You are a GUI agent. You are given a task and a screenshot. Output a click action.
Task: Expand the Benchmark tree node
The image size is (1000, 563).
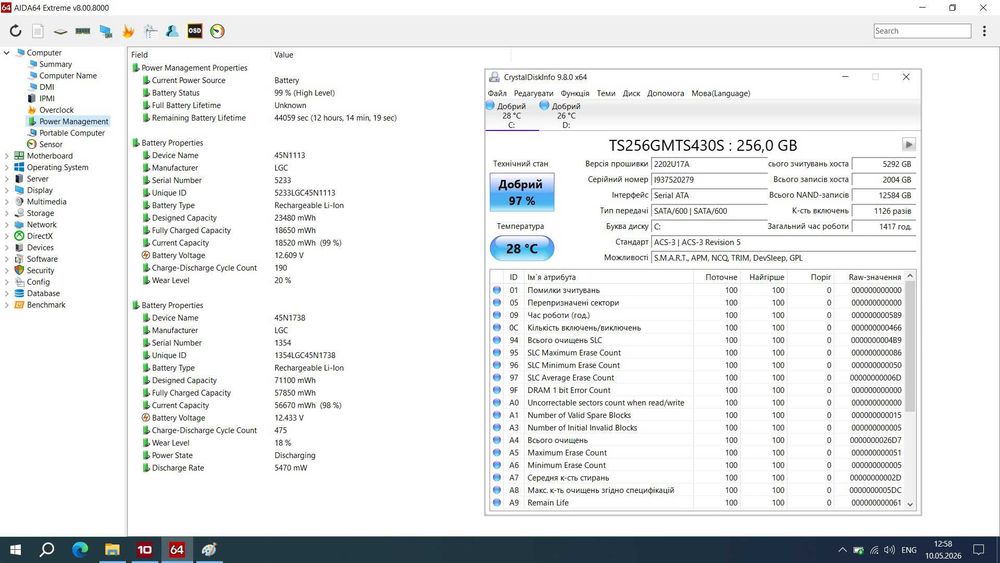[x=6, y=305]
